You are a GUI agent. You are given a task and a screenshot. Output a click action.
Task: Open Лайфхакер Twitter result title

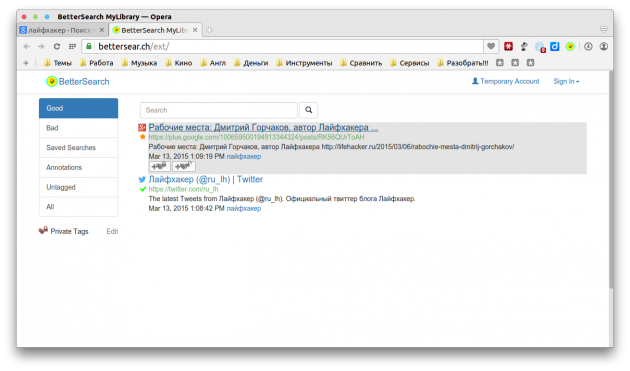click(206, 179)
